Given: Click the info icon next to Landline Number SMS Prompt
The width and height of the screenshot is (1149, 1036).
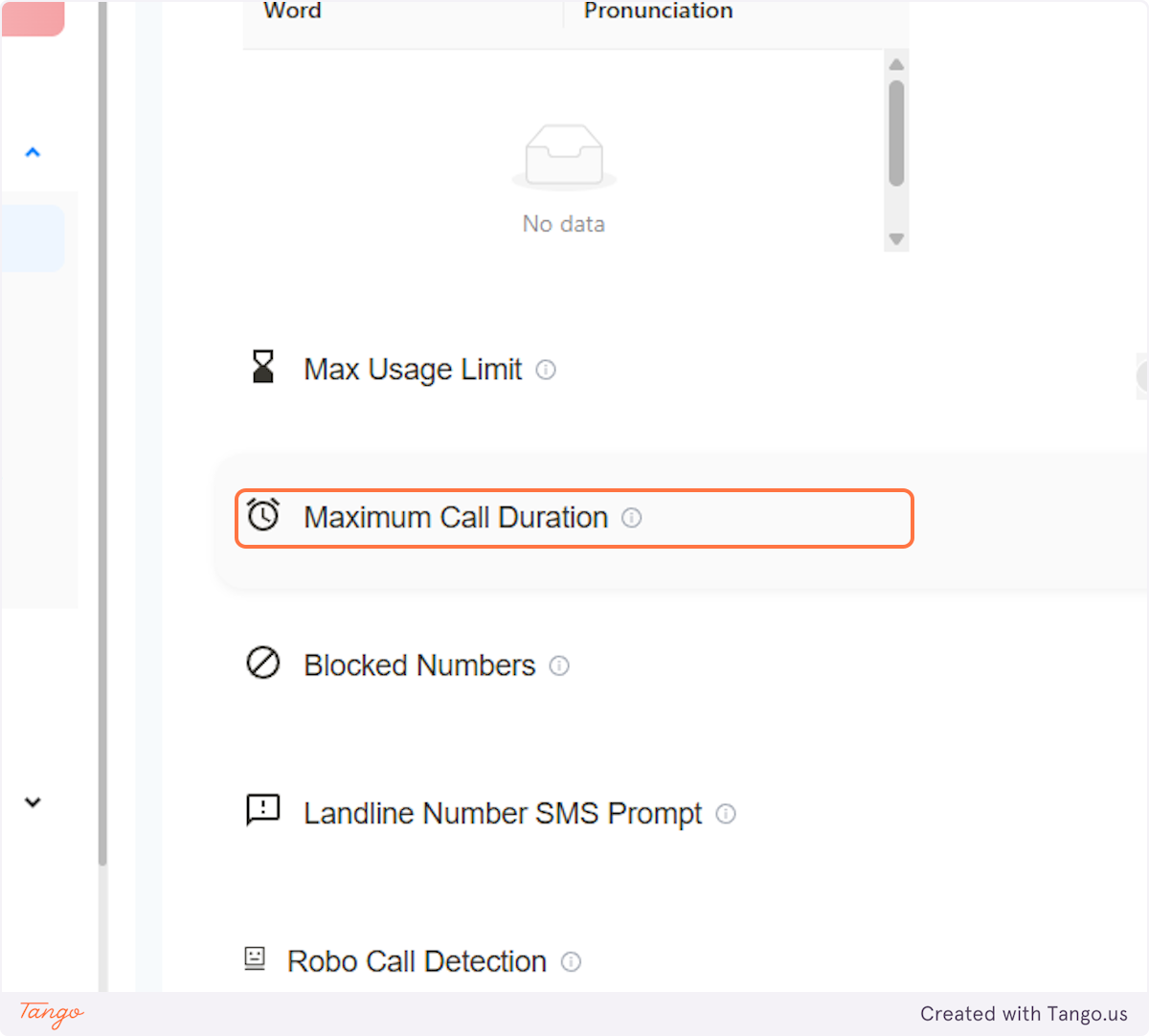Looking at the screenshot, I should pos(726,815).
